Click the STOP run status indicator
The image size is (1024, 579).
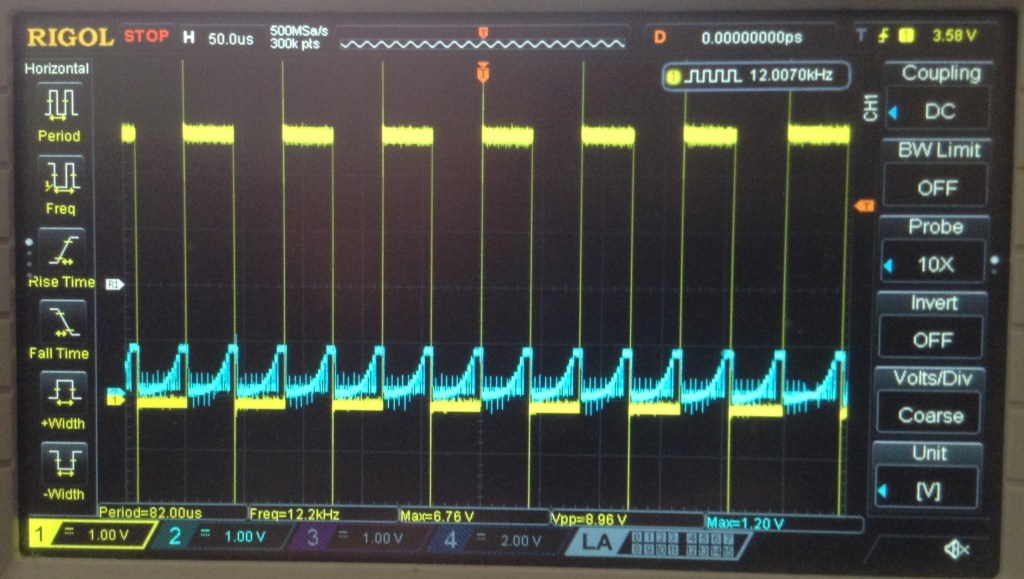point(146,36)
